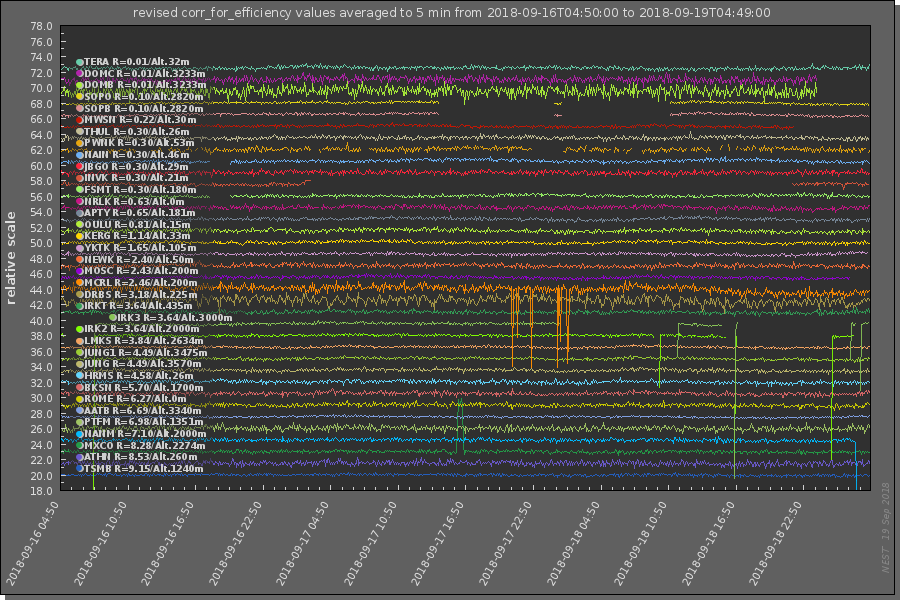
Task: Select the NANM R=7.10/Alt.2000m legend label
Action: pyautogui.click(x=145, y=433)
